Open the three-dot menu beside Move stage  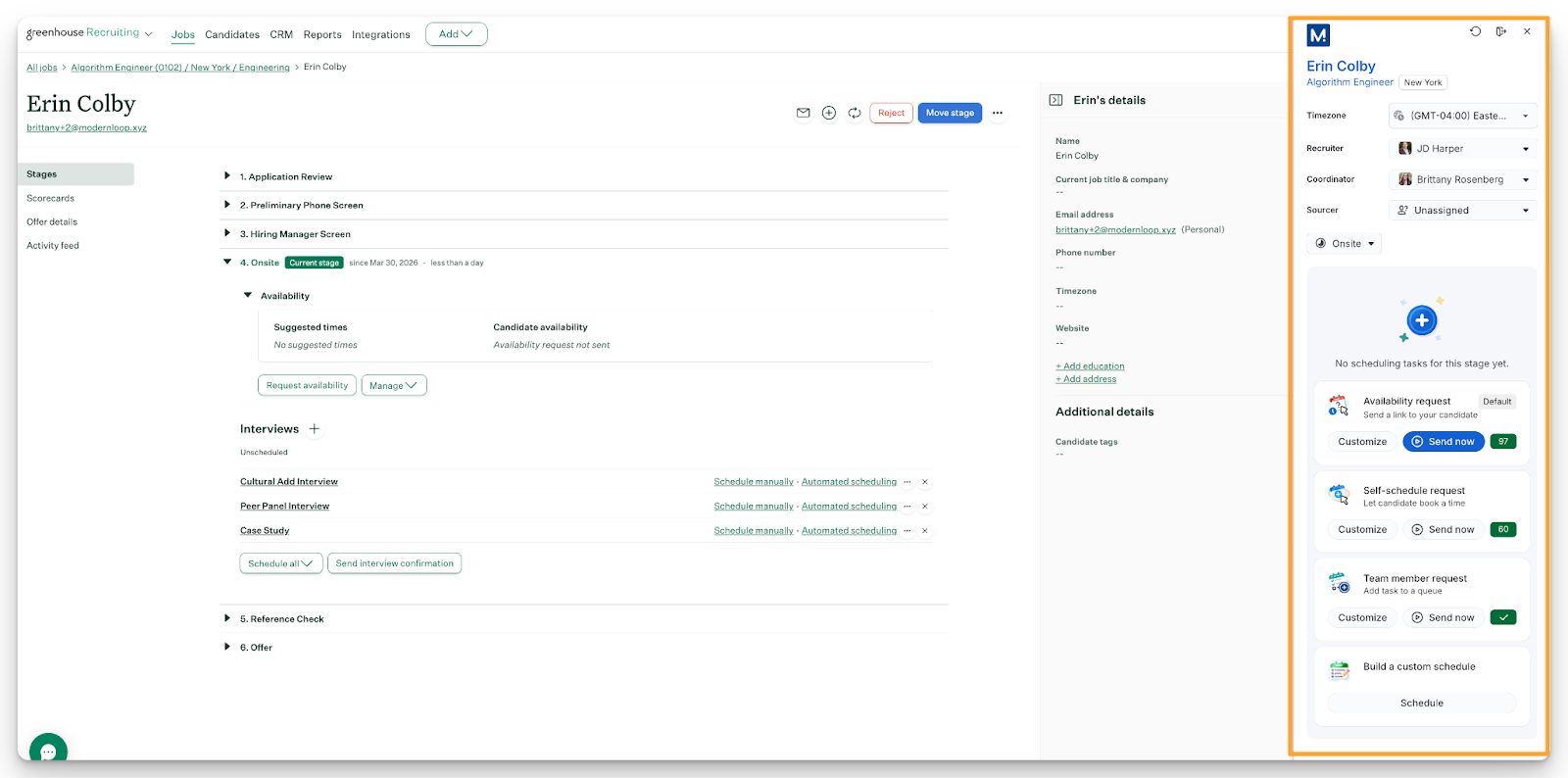pos(998,113)
